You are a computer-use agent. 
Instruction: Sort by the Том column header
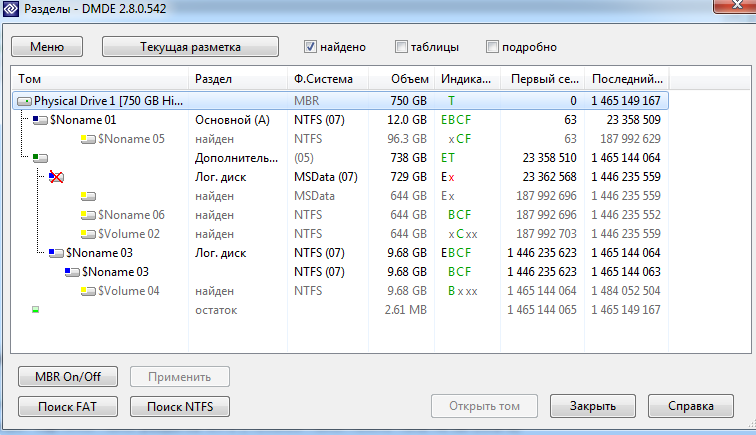click(x=99, y=79)
